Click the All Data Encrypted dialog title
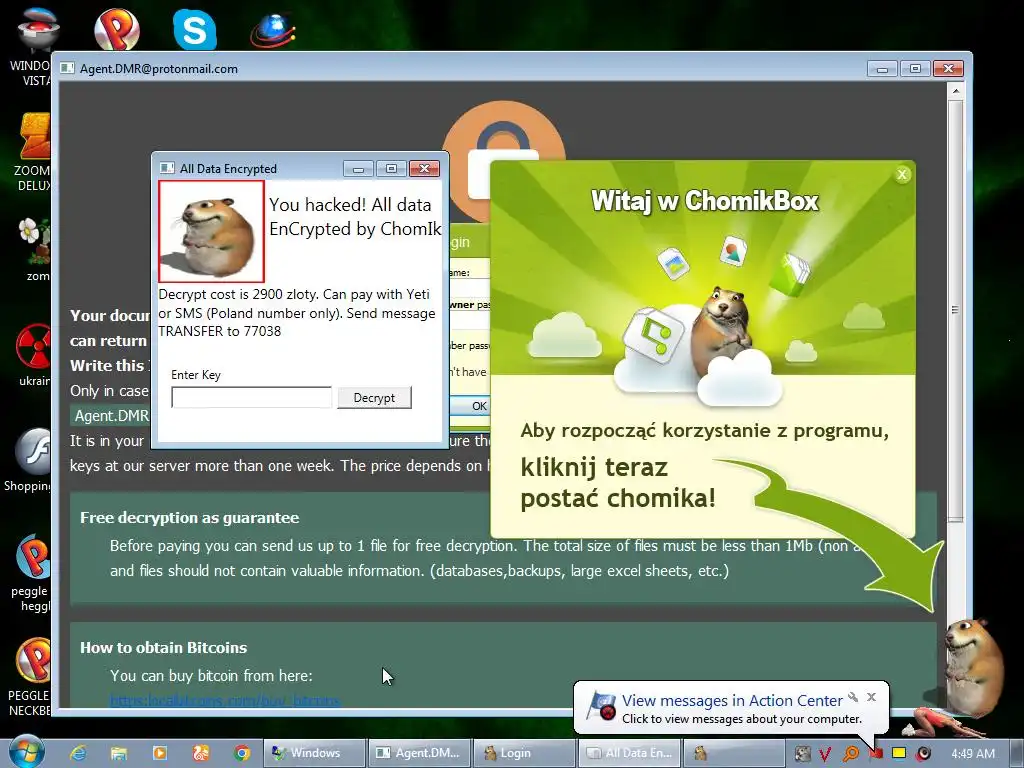The height and width of the screenshot is (768, 1024). pos(228,168)
